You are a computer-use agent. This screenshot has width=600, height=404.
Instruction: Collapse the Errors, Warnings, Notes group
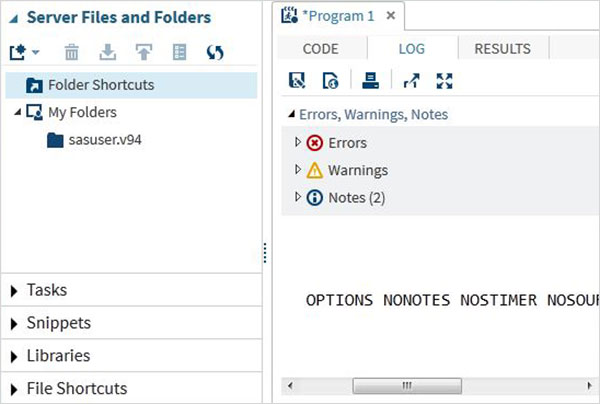(291, 115)
